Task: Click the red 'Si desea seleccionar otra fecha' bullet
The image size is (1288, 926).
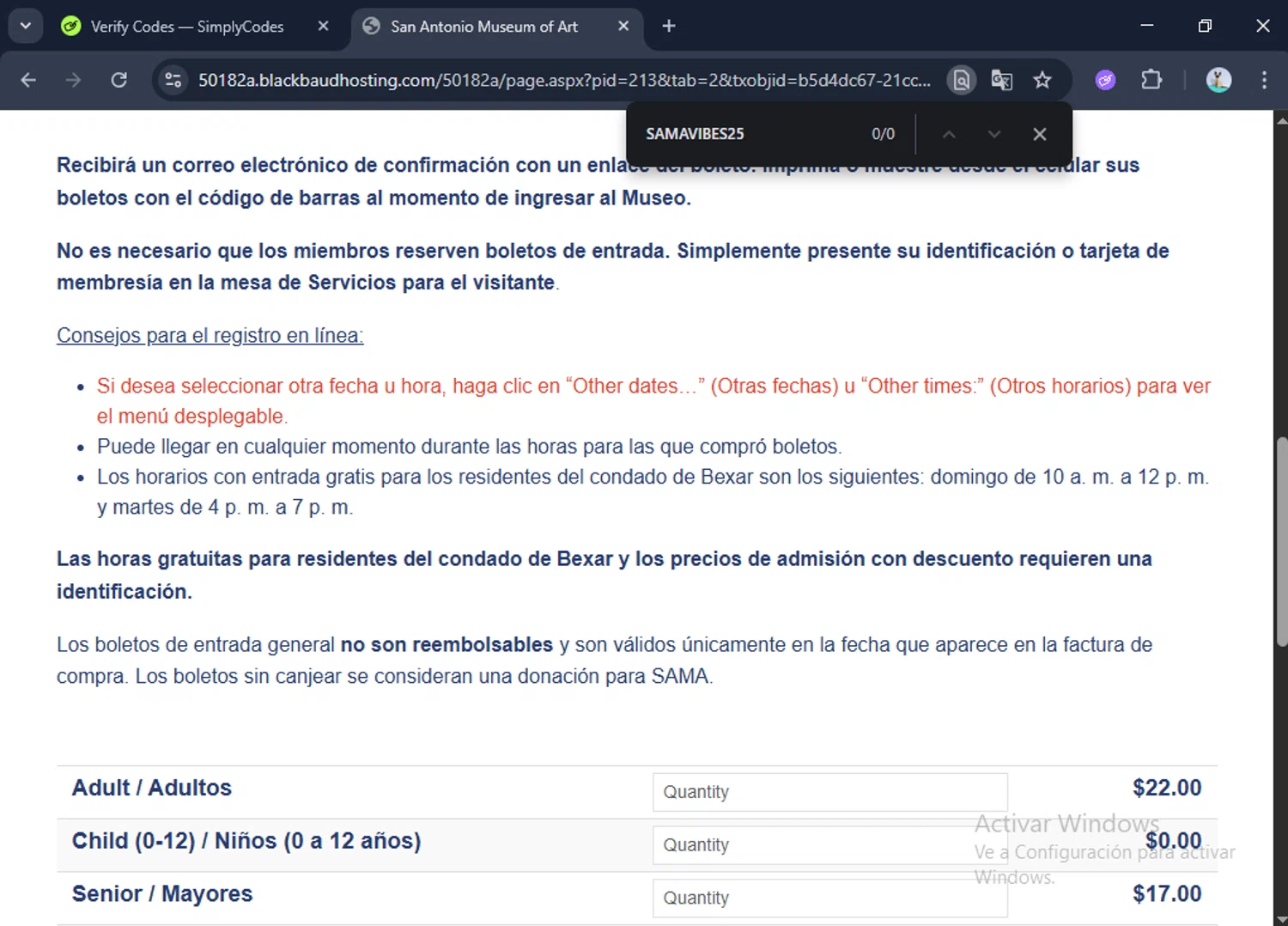Action: (x=653, y=401)
